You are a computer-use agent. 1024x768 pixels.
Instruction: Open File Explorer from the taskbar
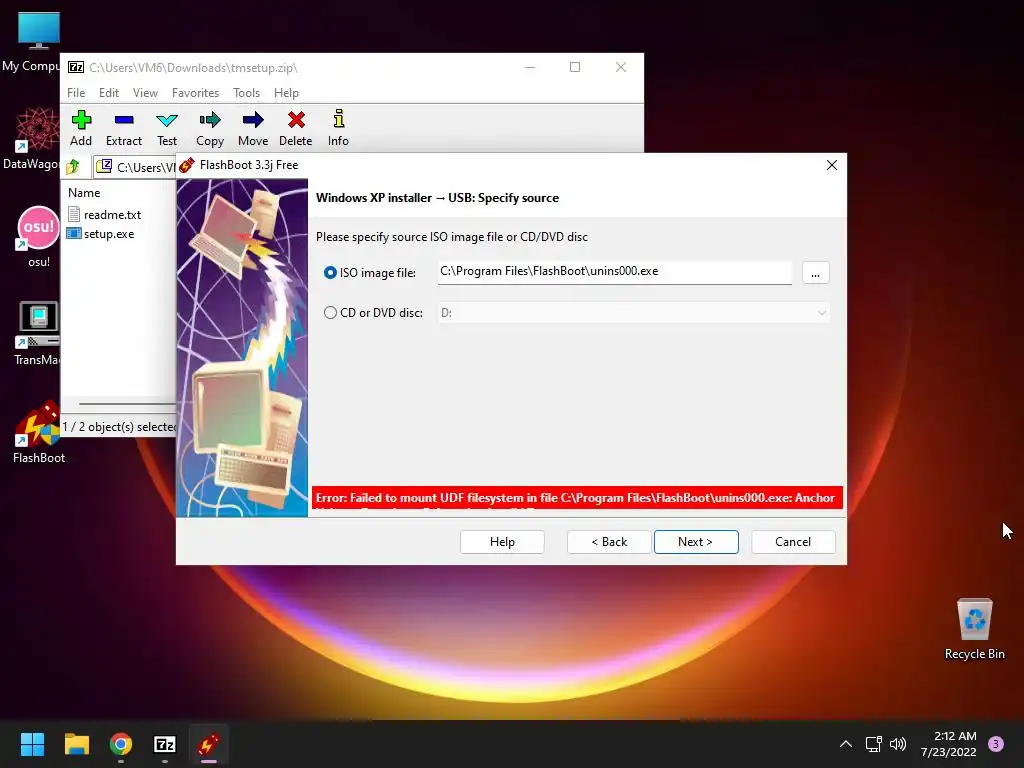pyautogui.click(x=76, y=744)
